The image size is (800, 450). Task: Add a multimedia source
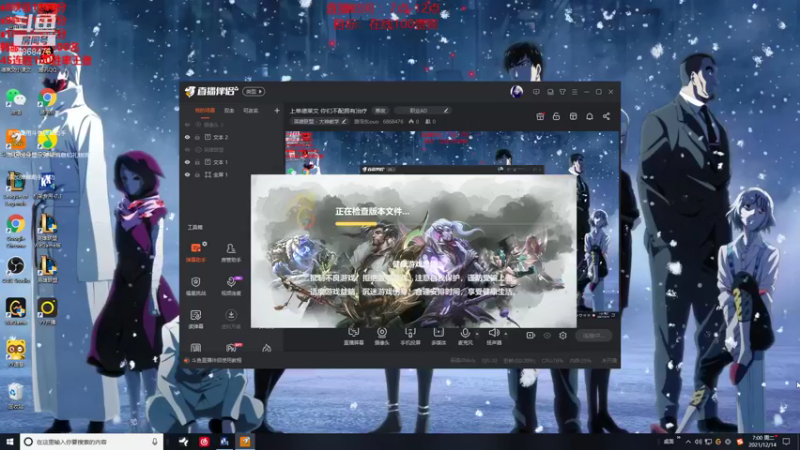(x=438, y=336)
